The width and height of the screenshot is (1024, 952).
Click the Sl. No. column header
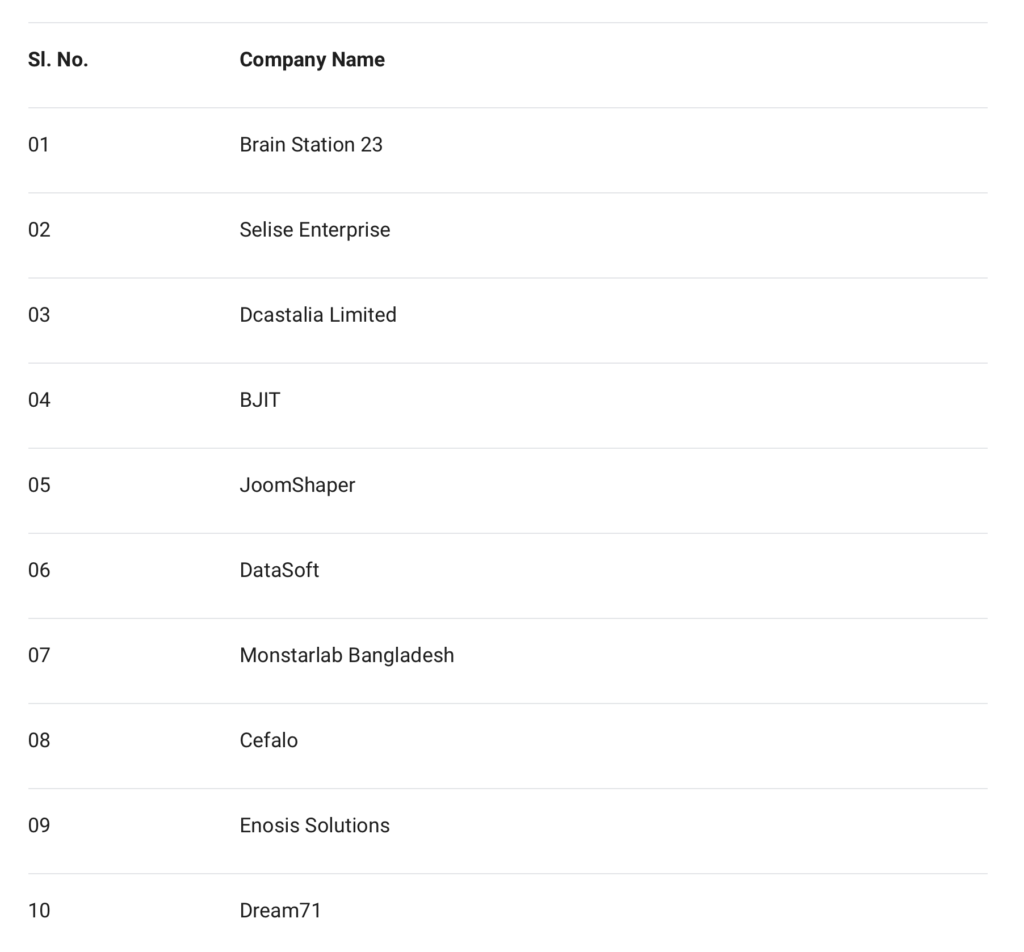tap(58, 60)
